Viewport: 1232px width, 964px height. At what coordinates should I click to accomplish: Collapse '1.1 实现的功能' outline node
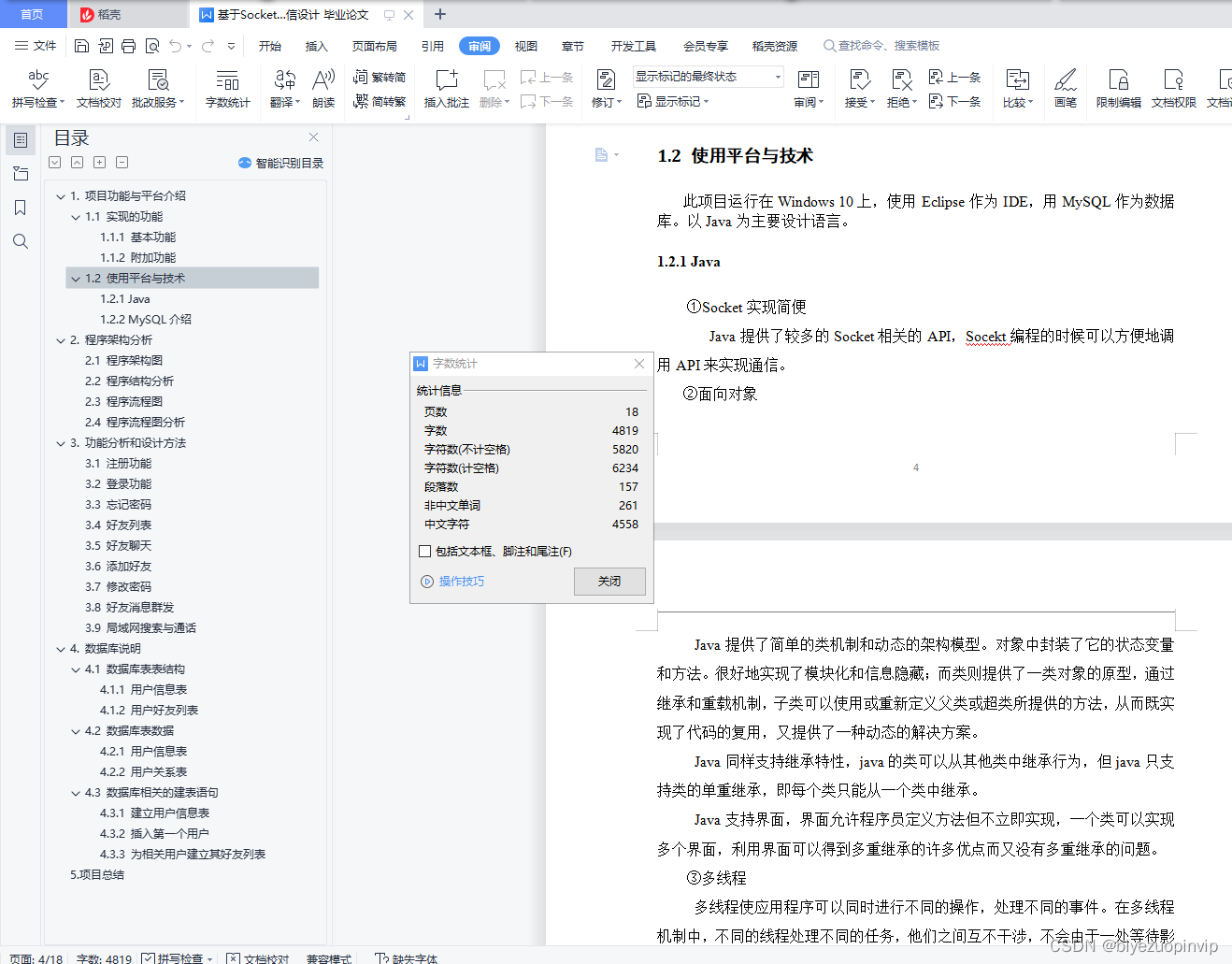click(x=76, y=217)
